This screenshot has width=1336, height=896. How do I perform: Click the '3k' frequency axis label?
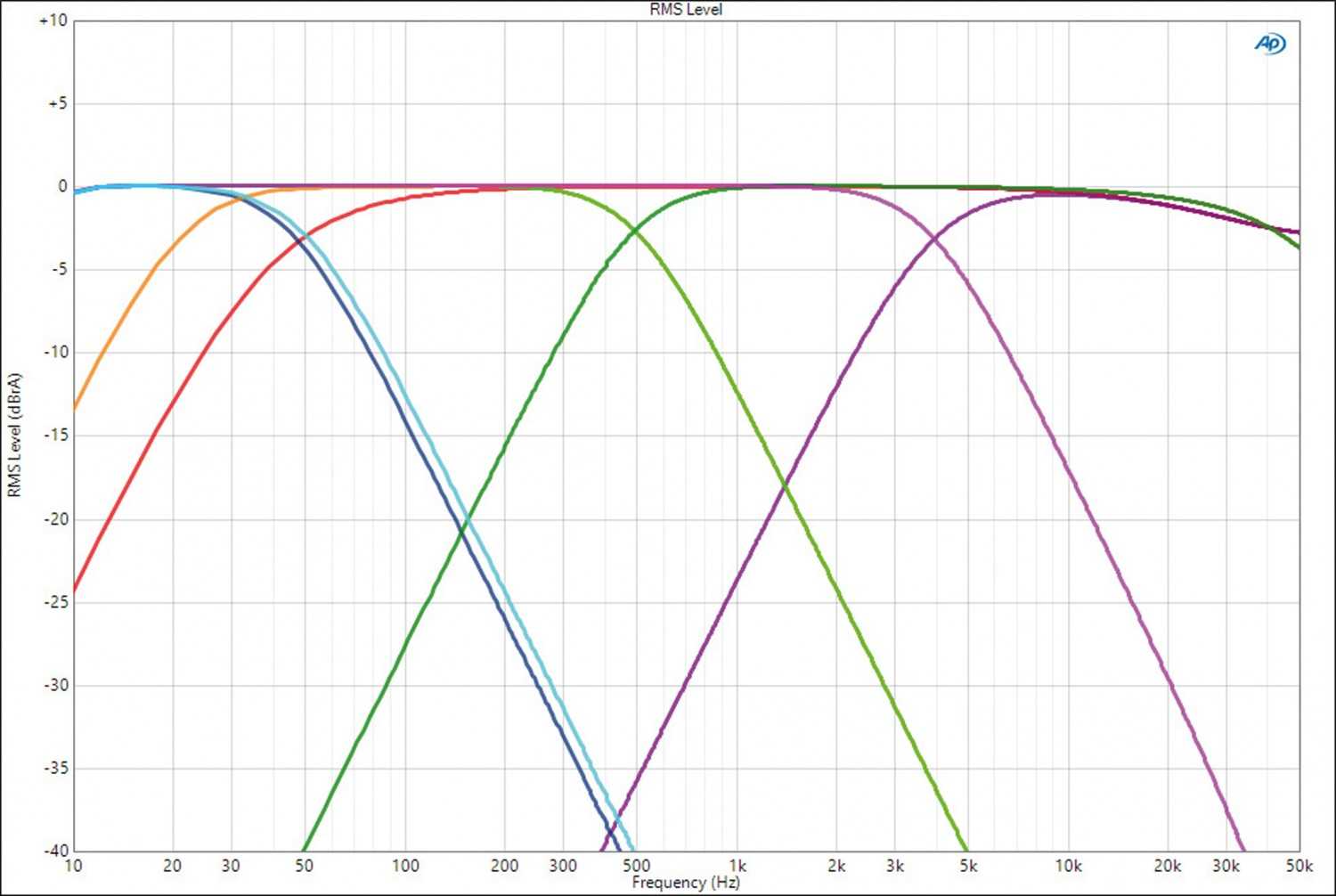point(895,866)
